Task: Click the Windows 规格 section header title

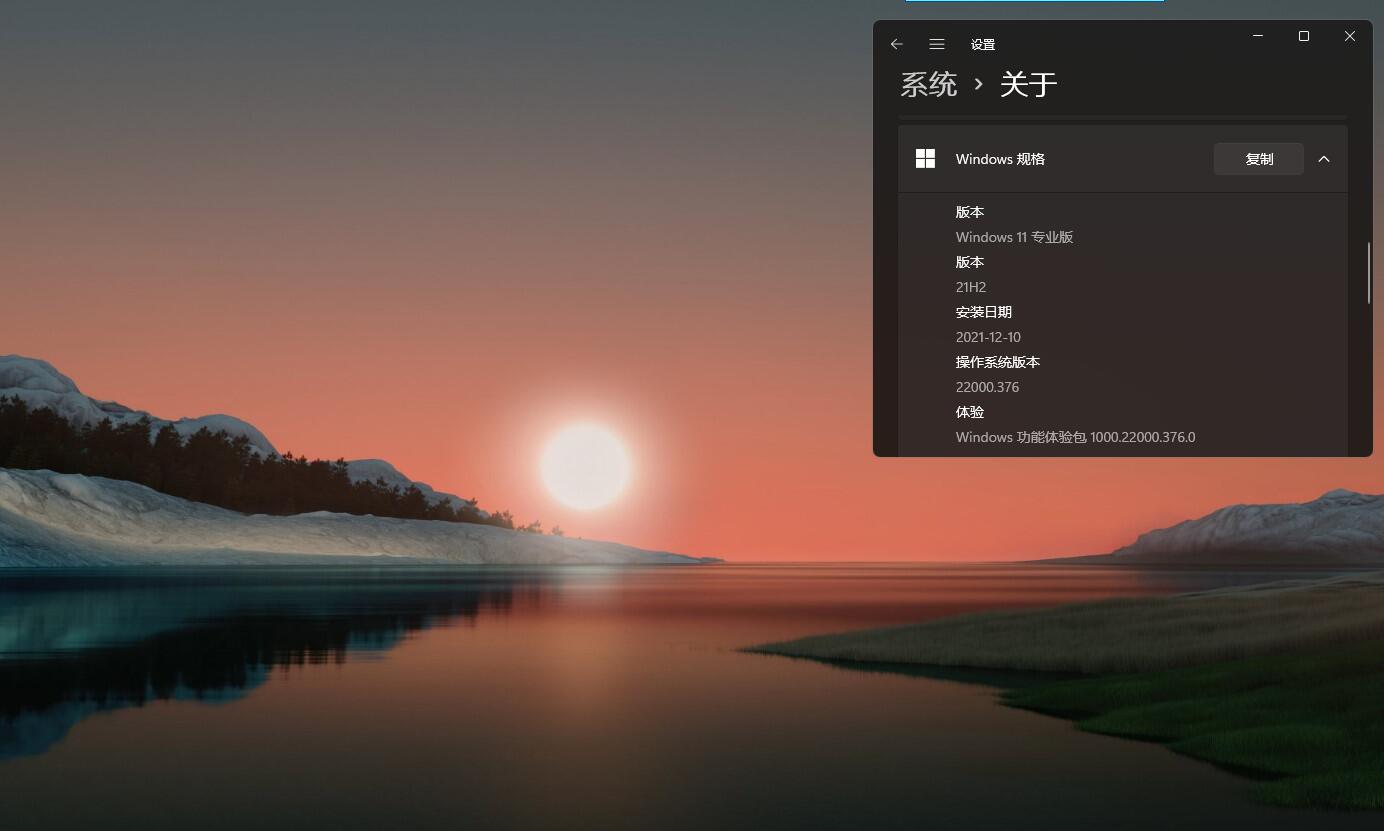Action: (x=1000, y=159)
